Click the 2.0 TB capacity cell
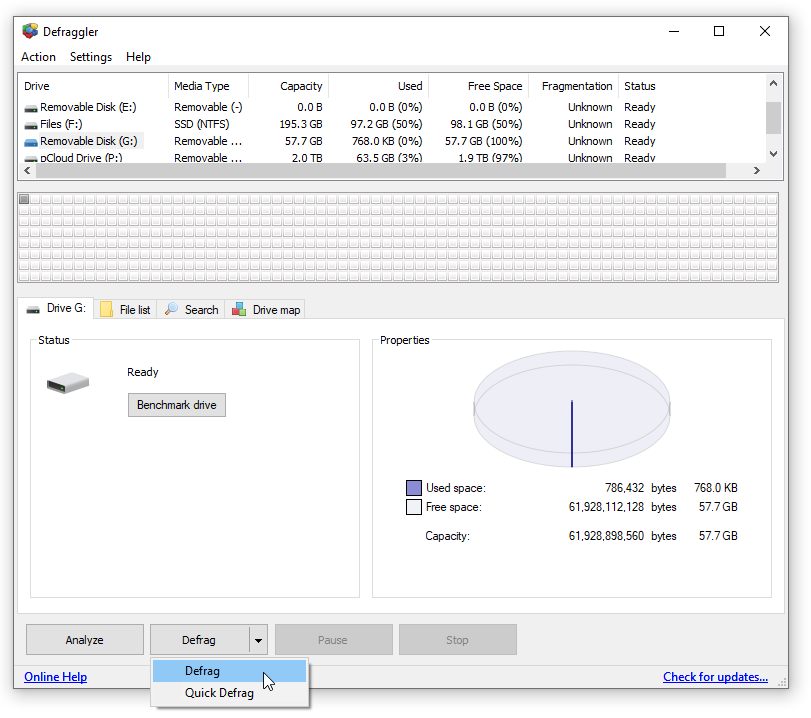 point(307,158)
